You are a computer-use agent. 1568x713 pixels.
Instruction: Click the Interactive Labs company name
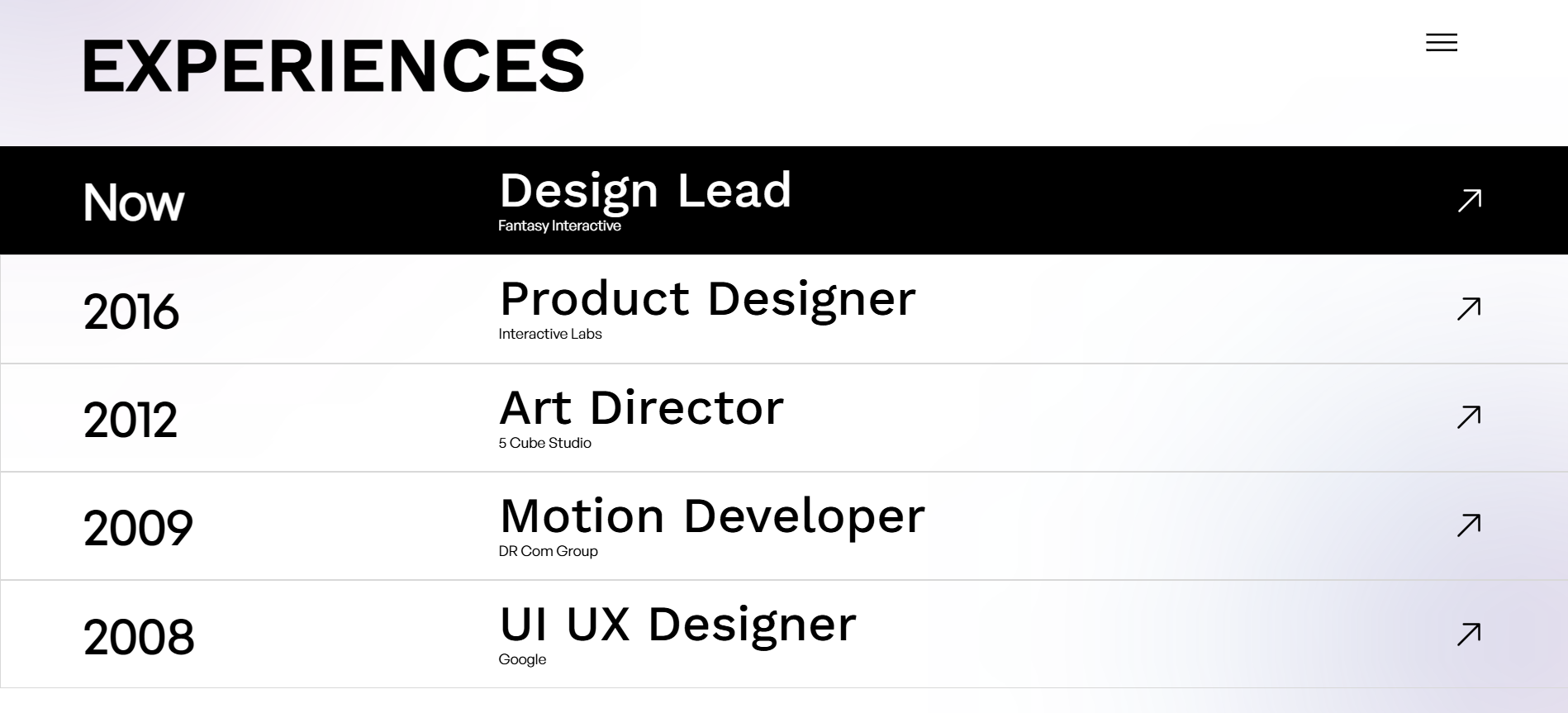pos(550,335)
